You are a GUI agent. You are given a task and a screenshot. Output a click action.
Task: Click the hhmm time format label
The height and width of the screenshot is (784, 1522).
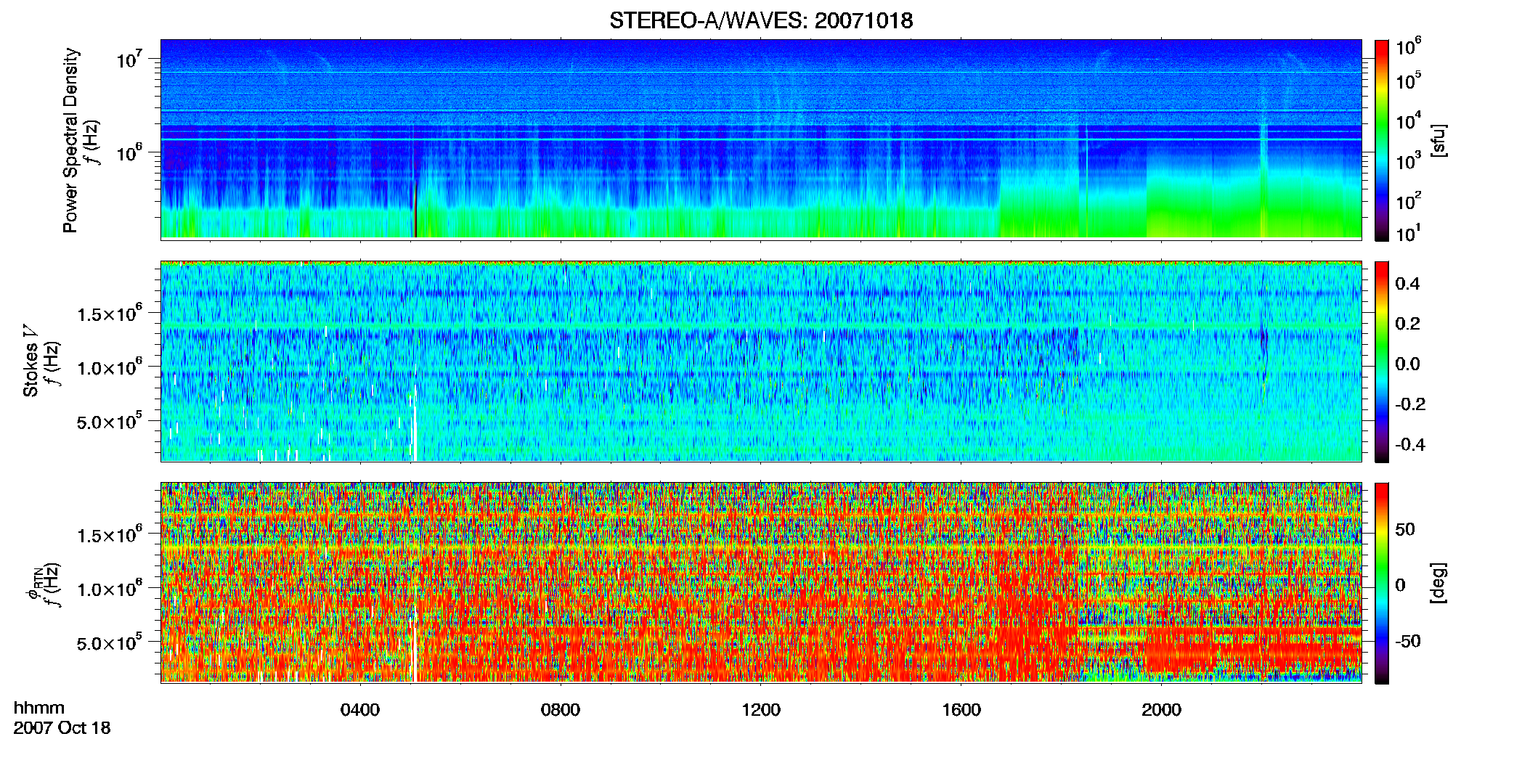pos(39,708)
